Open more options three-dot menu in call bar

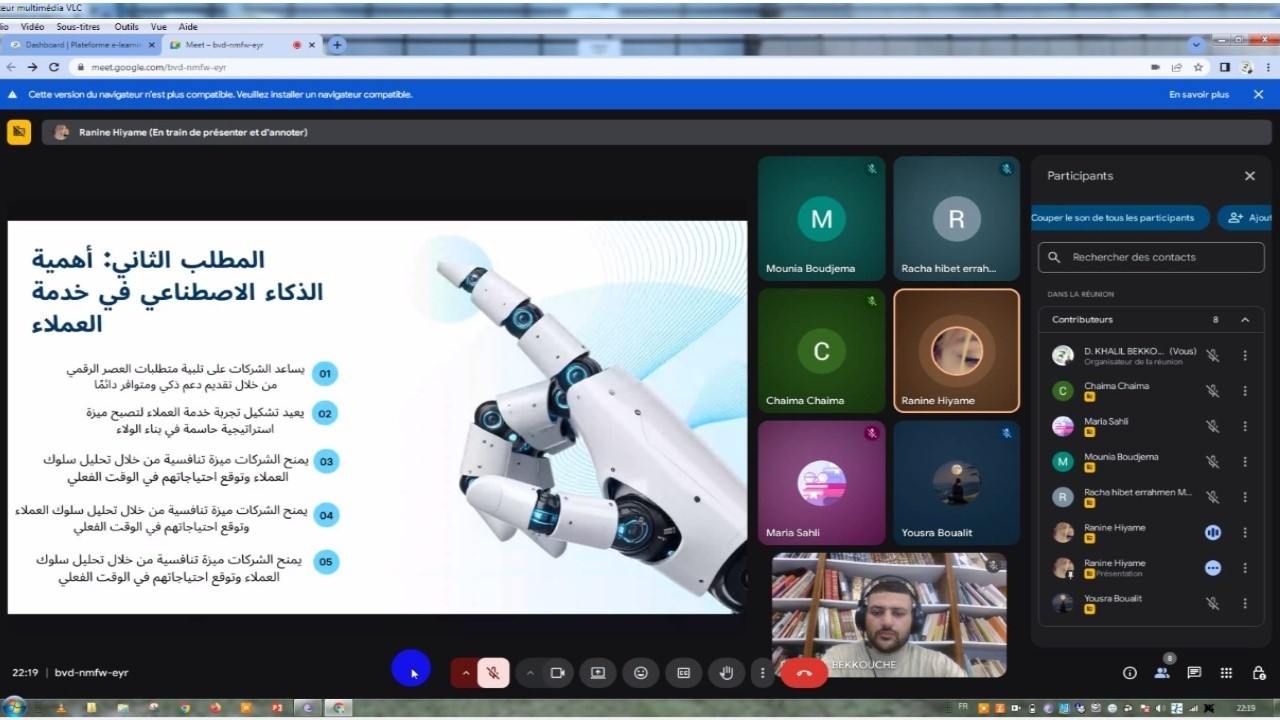[762, 673]
